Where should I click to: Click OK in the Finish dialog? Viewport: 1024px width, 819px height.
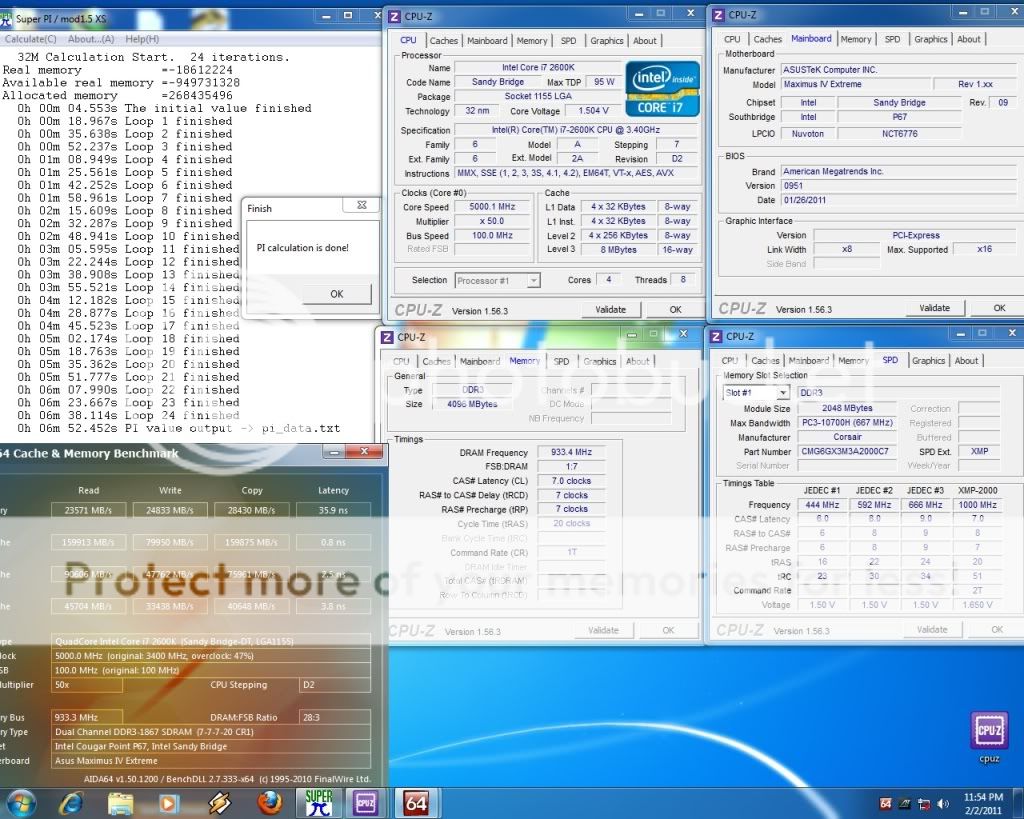[x=336, y=294]
